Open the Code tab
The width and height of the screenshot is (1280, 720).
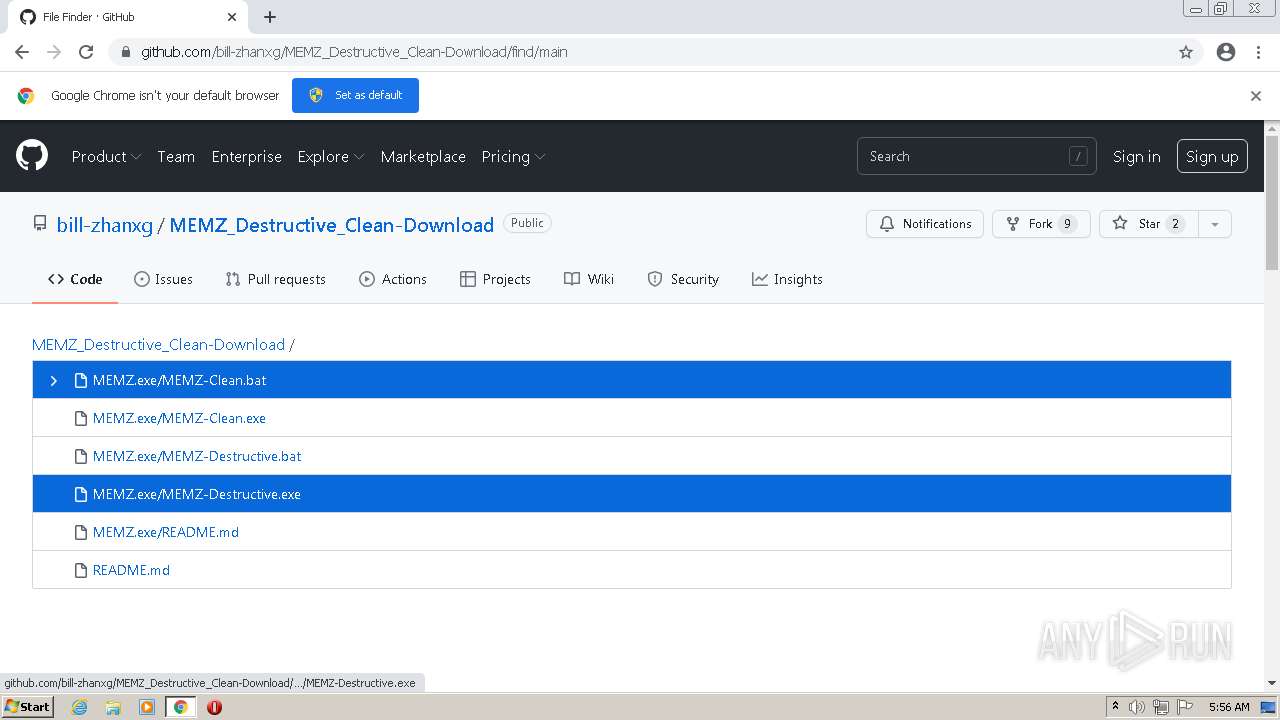[75, 279]
